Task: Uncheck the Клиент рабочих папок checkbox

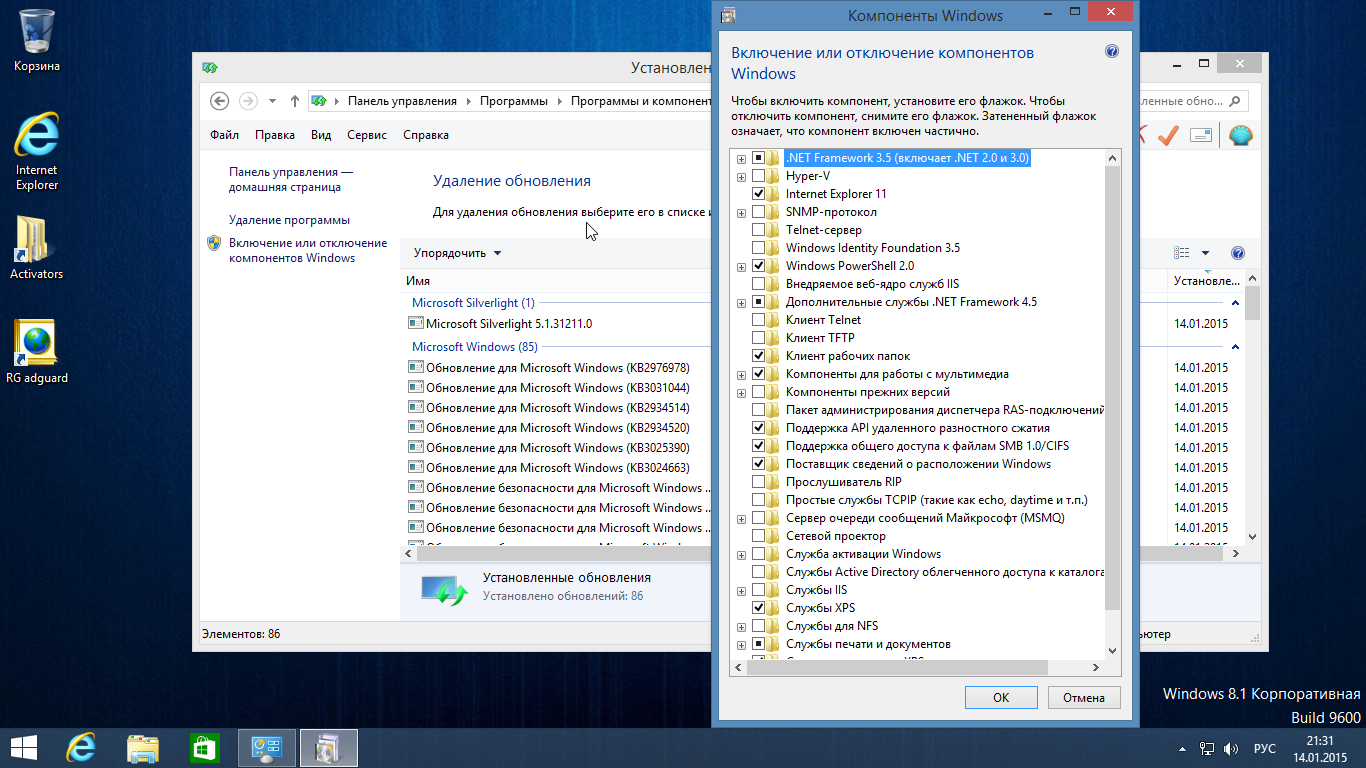Action: click(759, 356)
